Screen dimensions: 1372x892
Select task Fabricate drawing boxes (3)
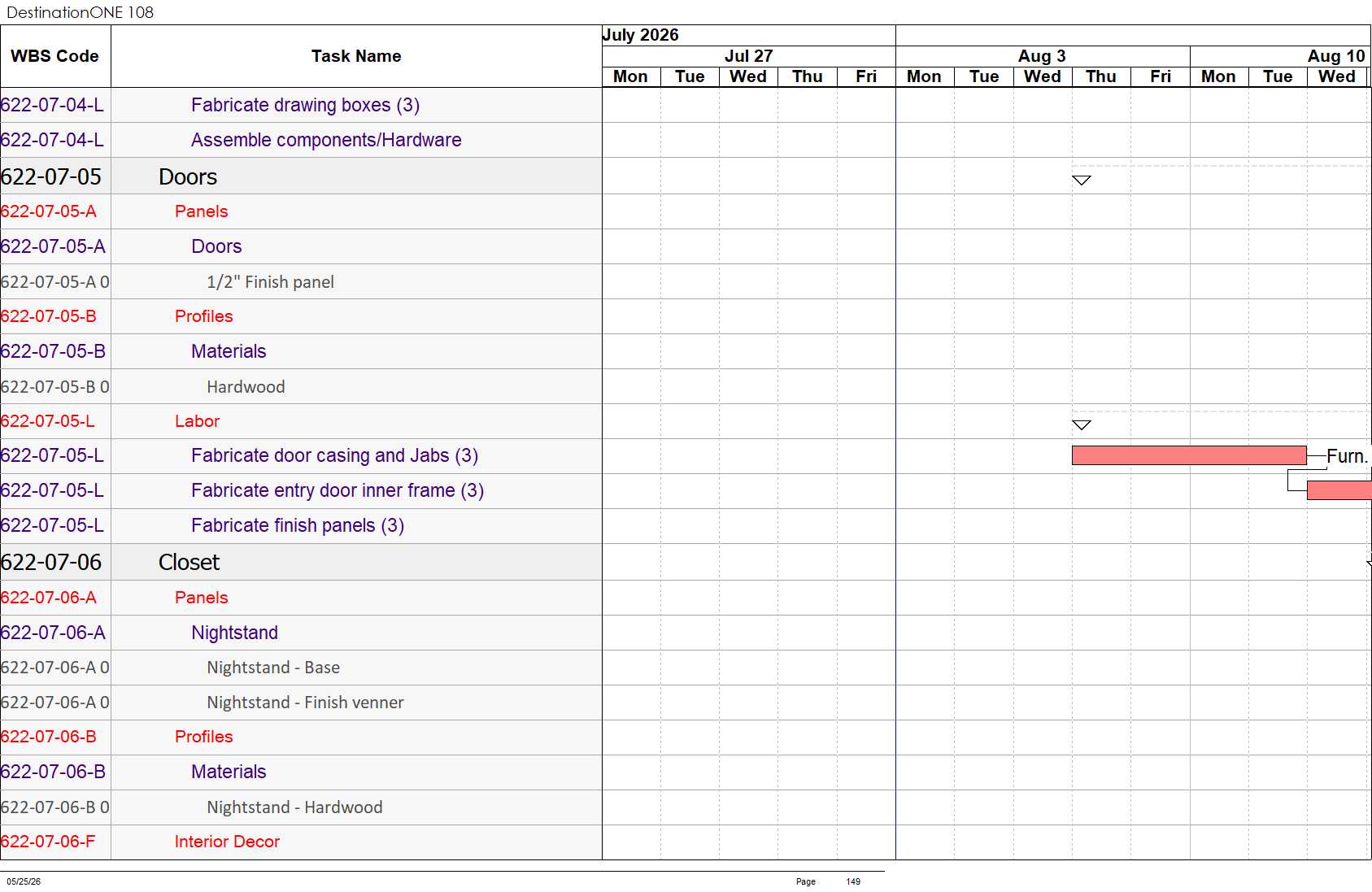(305, 105)
